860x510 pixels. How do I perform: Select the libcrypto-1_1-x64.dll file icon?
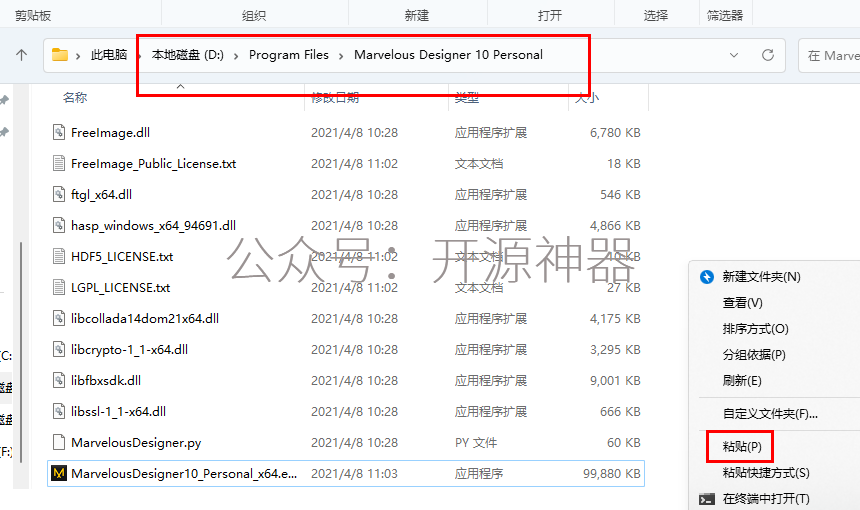59,349
